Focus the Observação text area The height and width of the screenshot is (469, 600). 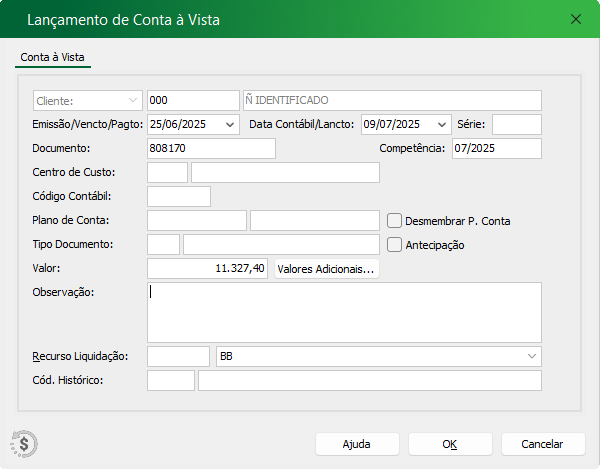tap(344, 313)
